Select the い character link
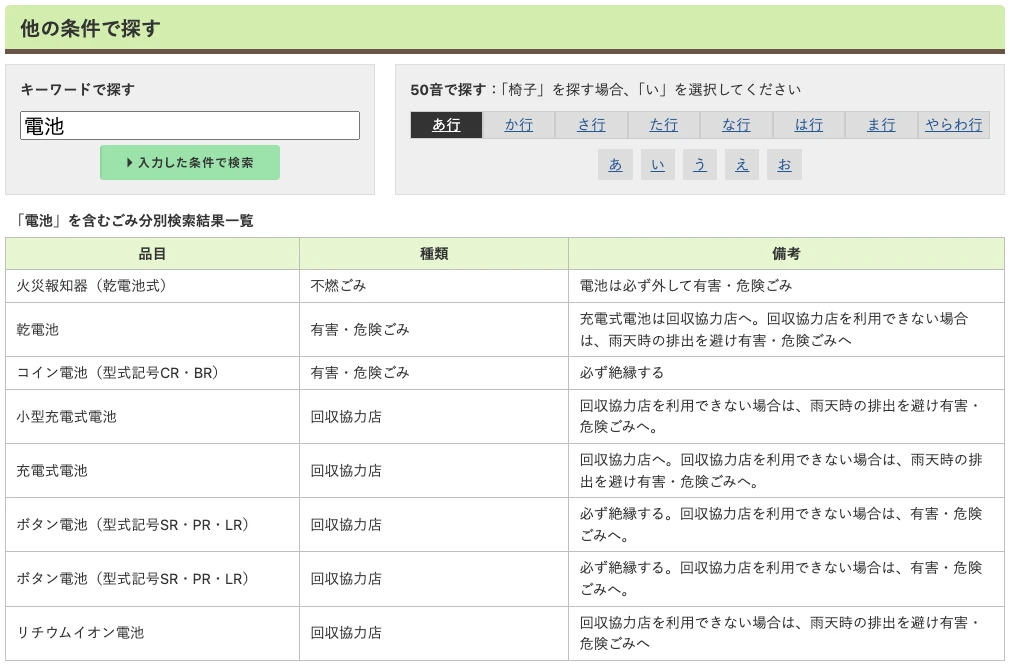 (x=657, y=164)
